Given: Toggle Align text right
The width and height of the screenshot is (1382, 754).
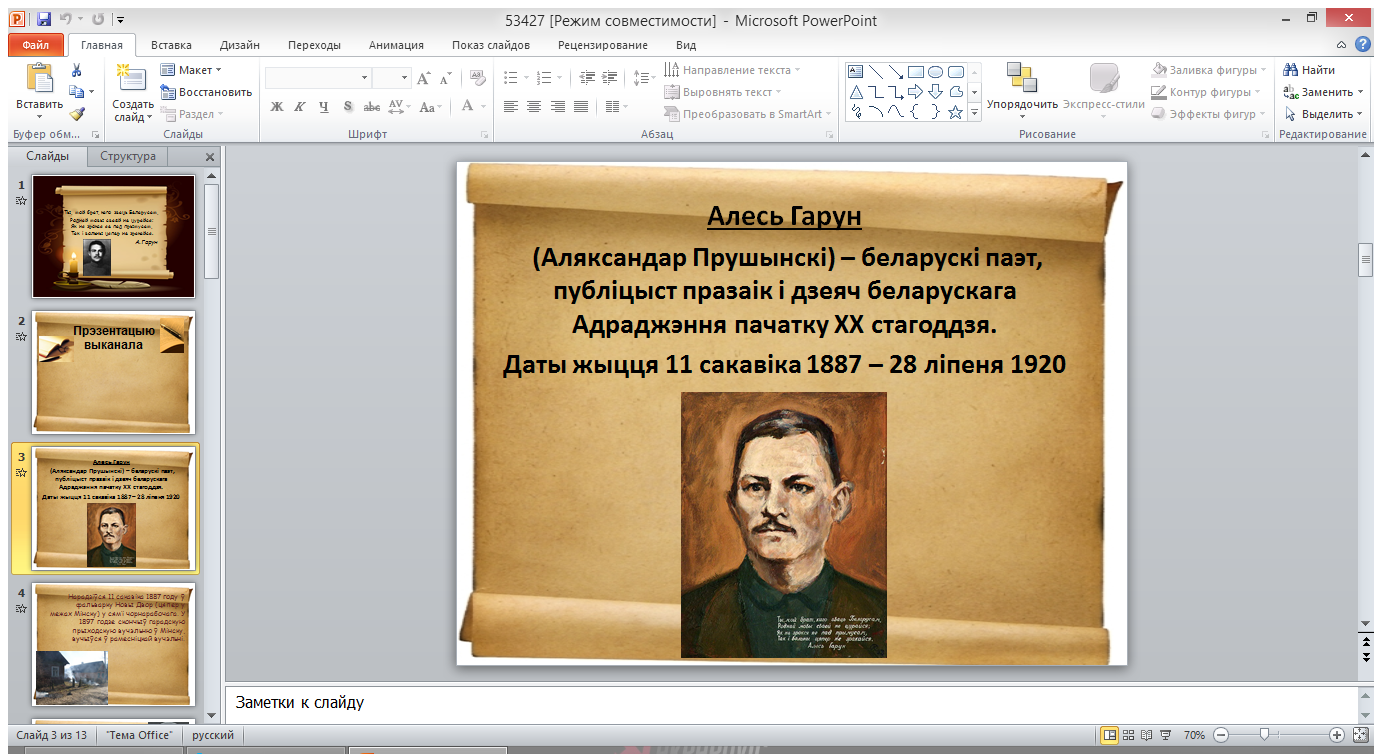Looking at the screenshot, I should coord(558,107).
